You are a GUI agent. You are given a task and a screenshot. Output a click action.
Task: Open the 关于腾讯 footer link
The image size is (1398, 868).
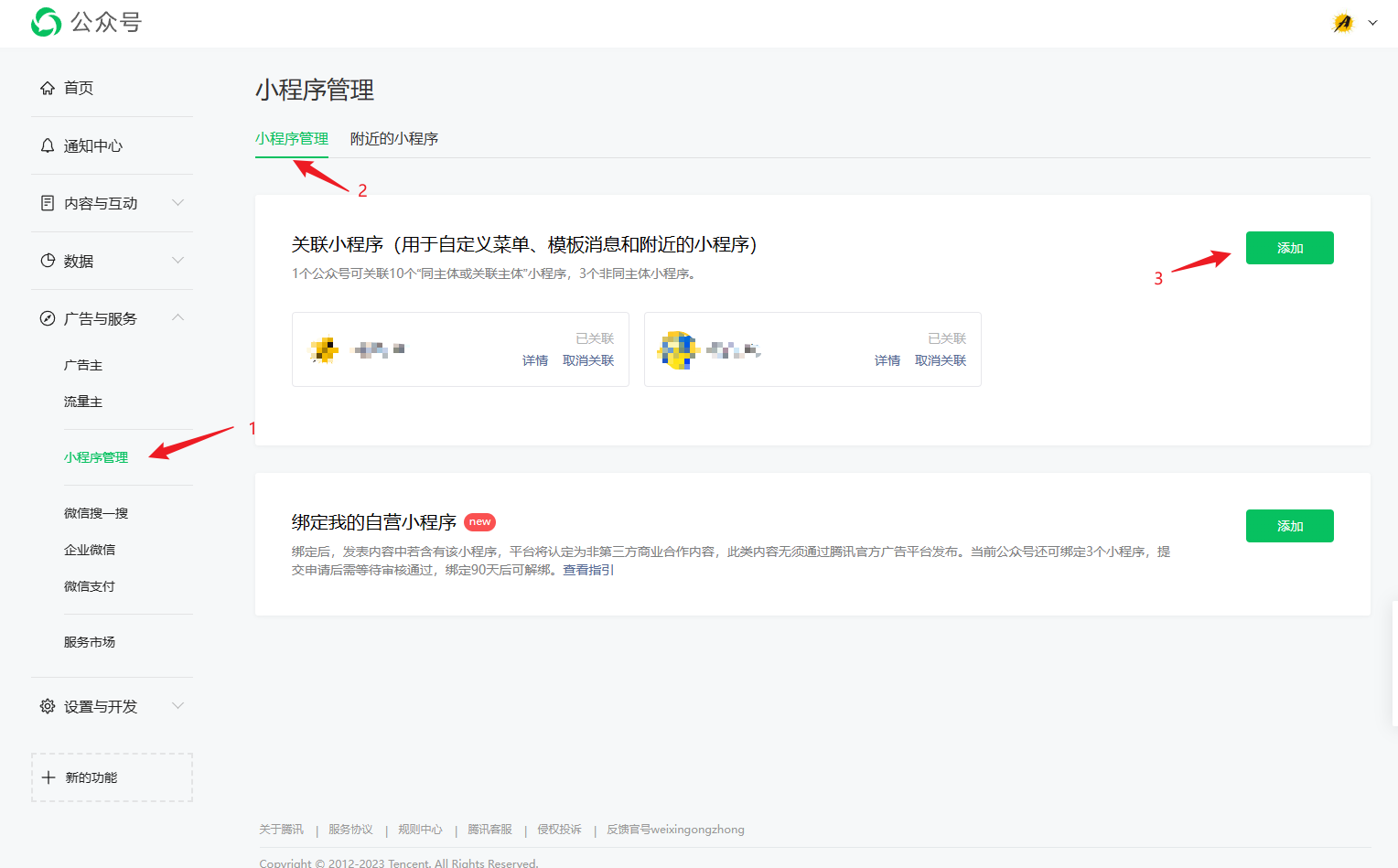click(x=281, y=830)
